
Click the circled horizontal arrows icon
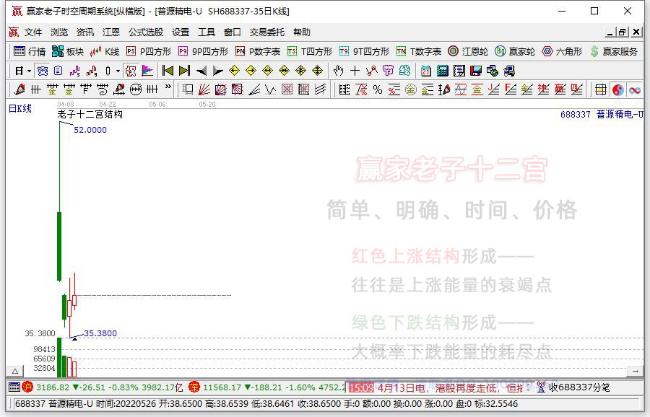click(x=136, y=89)
